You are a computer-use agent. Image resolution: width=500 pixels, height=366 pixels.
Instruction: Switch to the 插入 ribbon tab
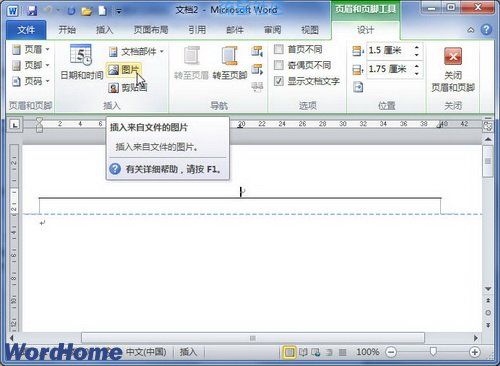click(105, 30)
